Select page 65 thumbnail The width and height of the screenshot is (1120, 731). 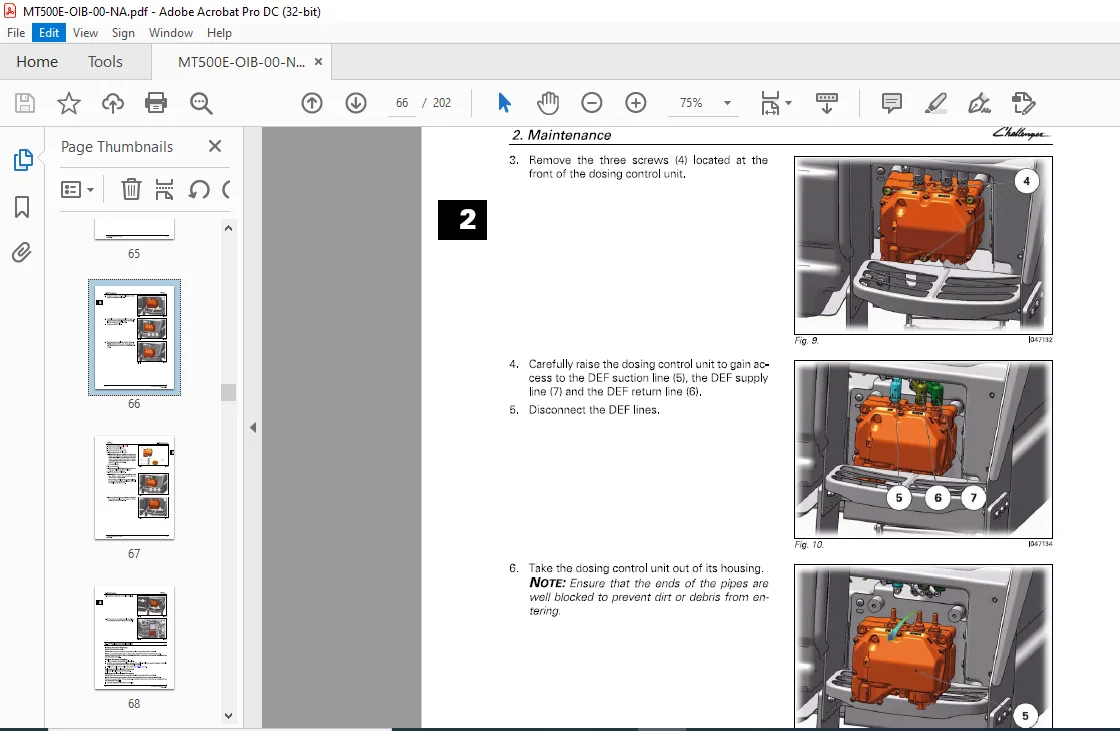tap(134, 229)
